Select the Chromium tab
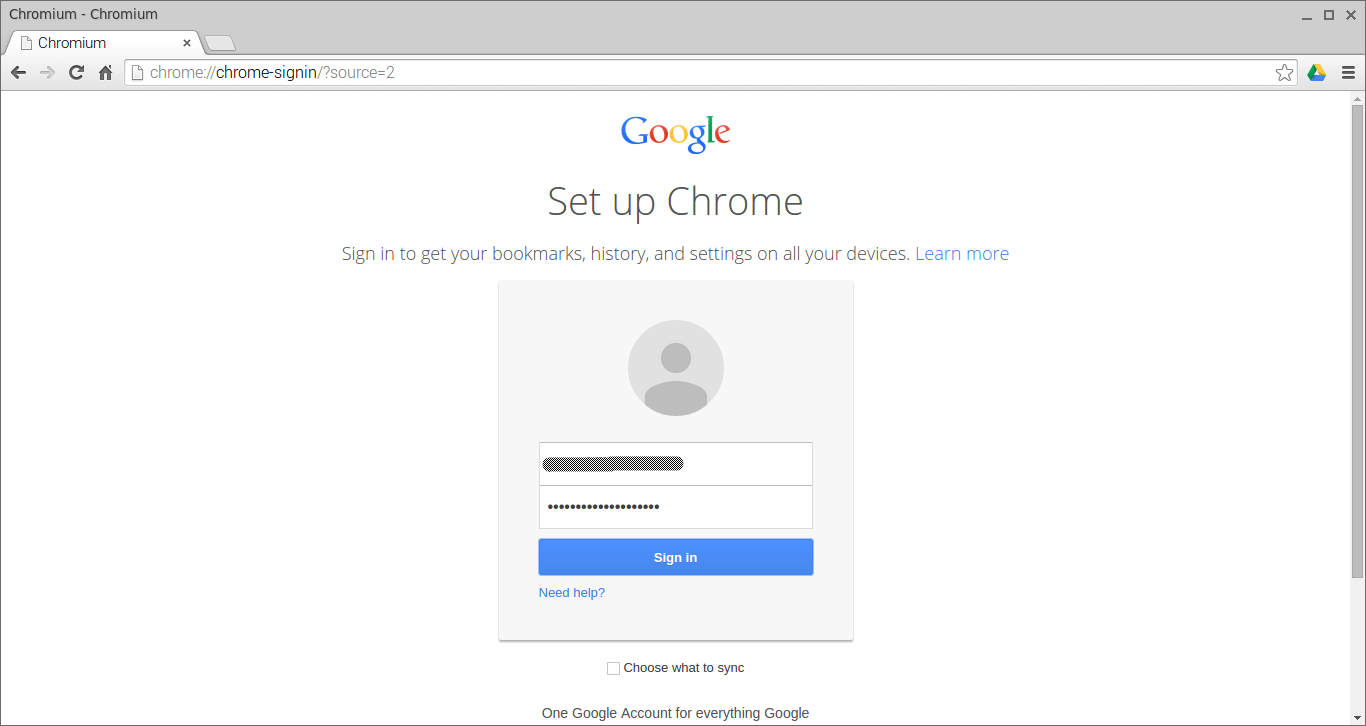 (105, 43)
